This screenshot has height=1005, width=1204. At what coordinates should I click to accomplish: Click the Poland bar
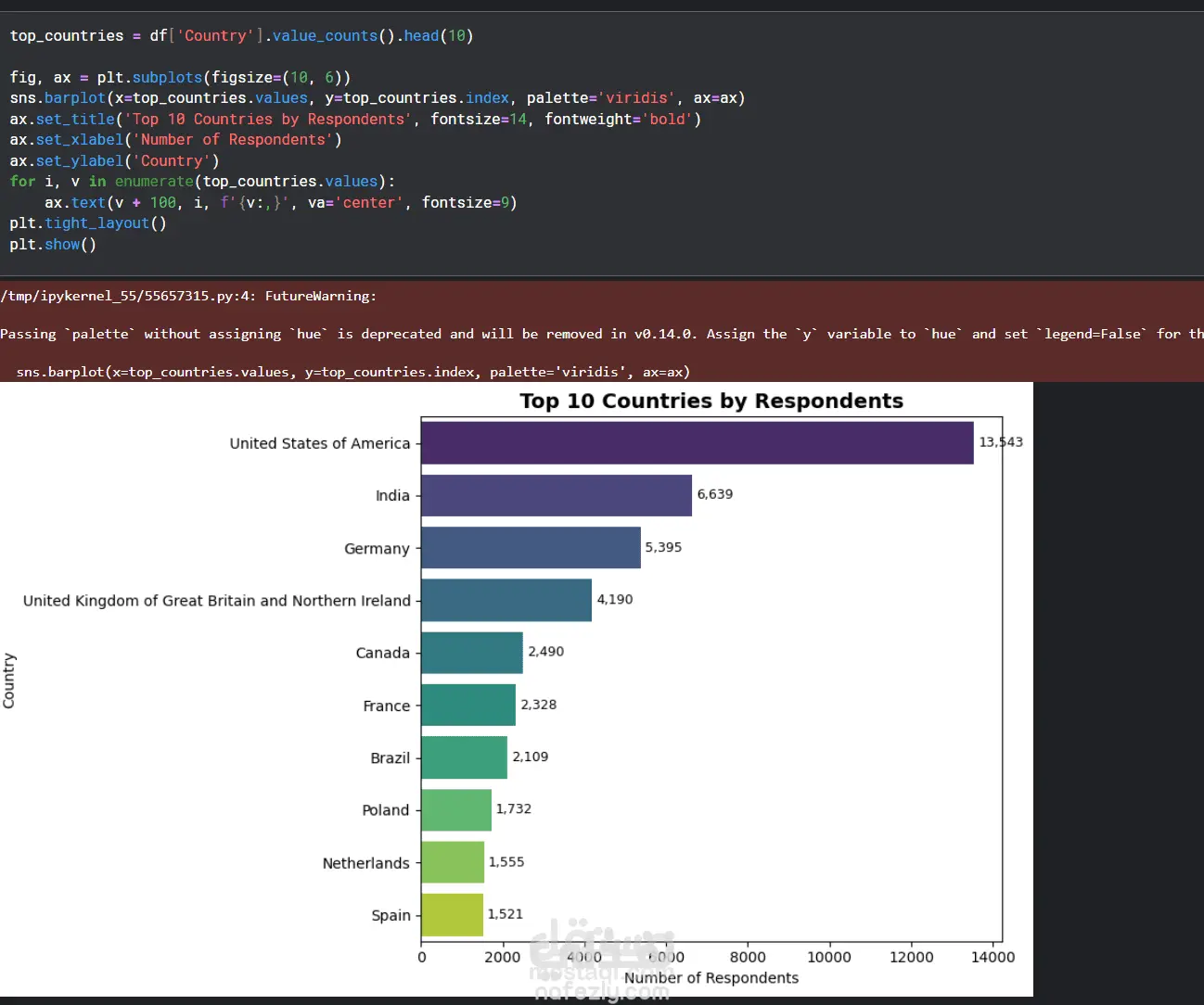point(456,810)
